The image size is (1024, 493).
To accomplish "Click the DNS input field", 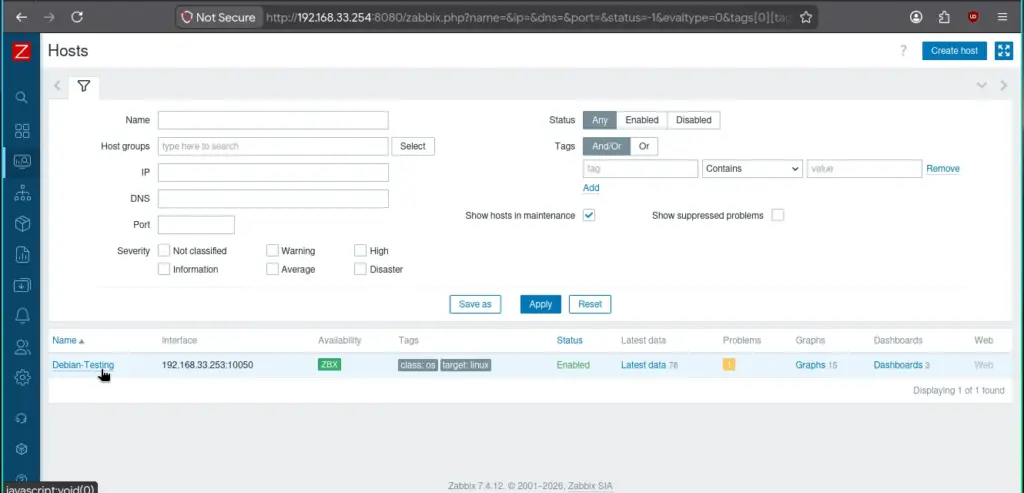I will (x=273, y=199).
